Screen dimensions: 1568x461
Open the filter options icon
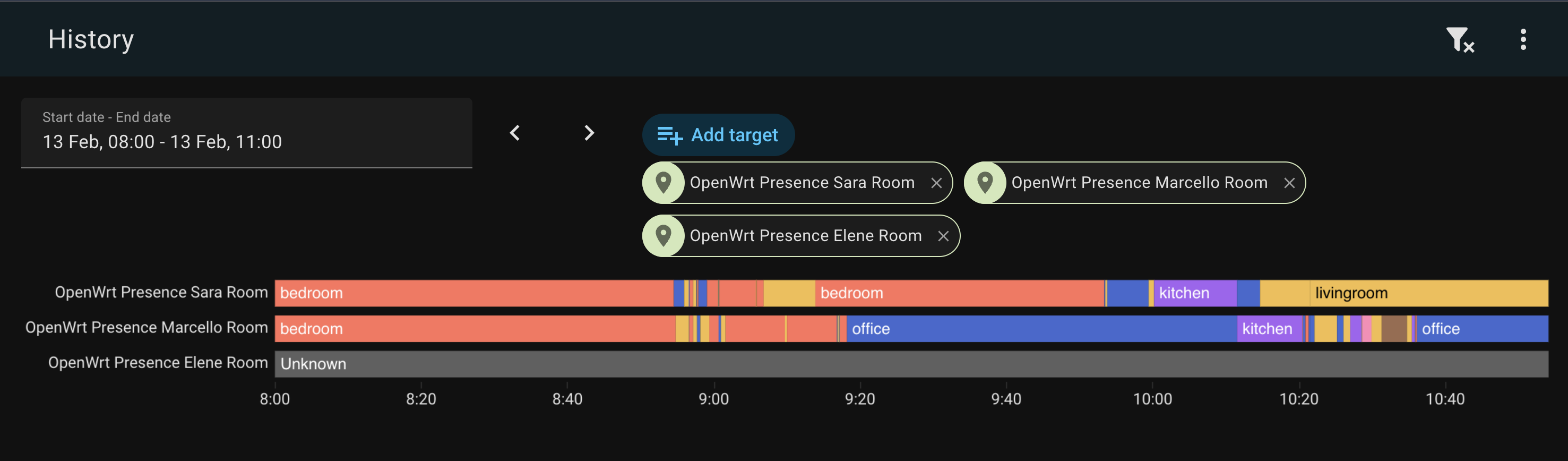[1460, 39]
